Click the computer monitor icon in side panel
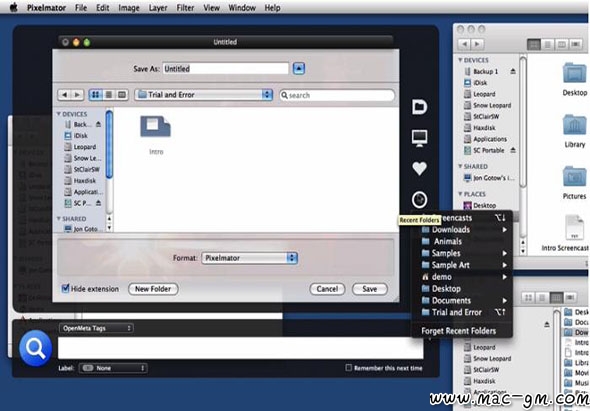590x411 pixels. (x=419, y=138)
